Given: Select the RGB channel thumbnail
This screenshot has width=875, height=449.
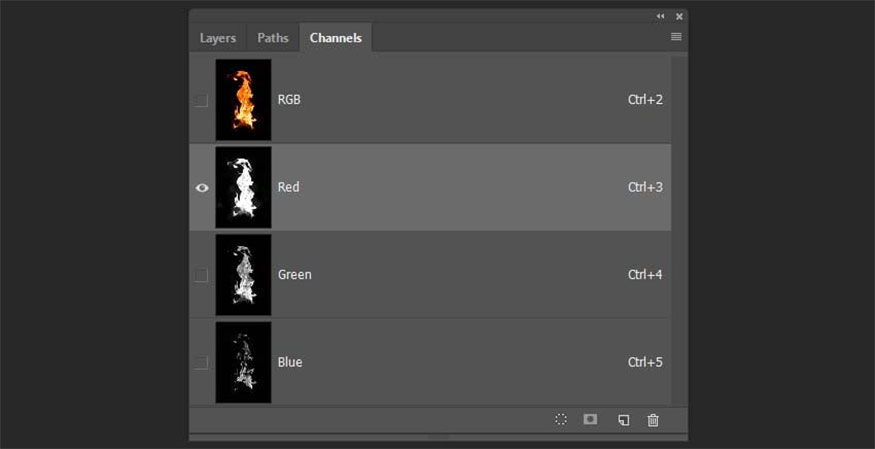Looking at the screenshot, I should [243, 100].
